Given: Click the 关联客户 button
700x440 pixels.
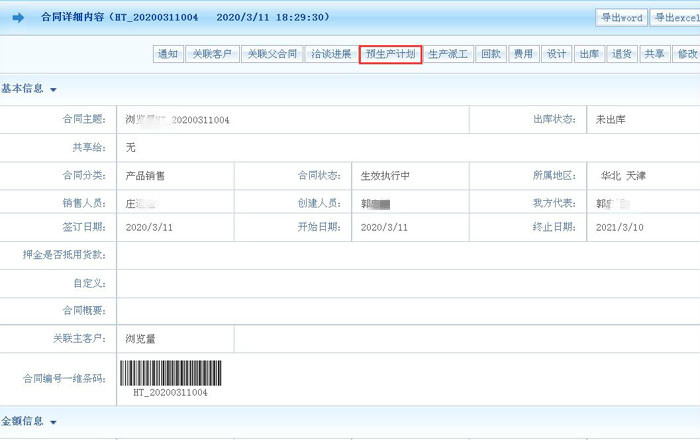Looking at the screenshot, I should click(x=211, y=54).
